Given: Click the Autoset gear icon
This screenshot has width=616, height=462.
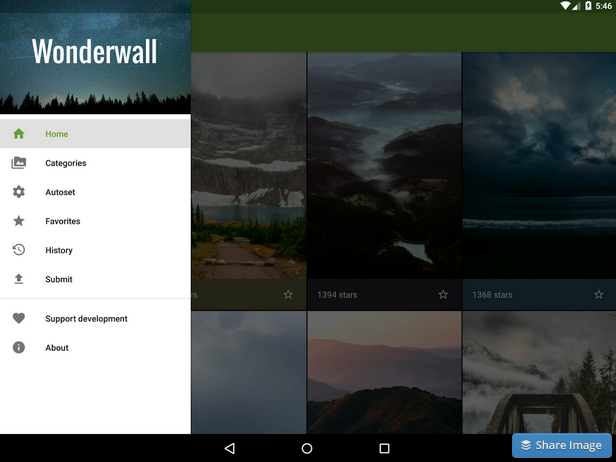Looking at the screenshot, I should (x=18, y=192).
